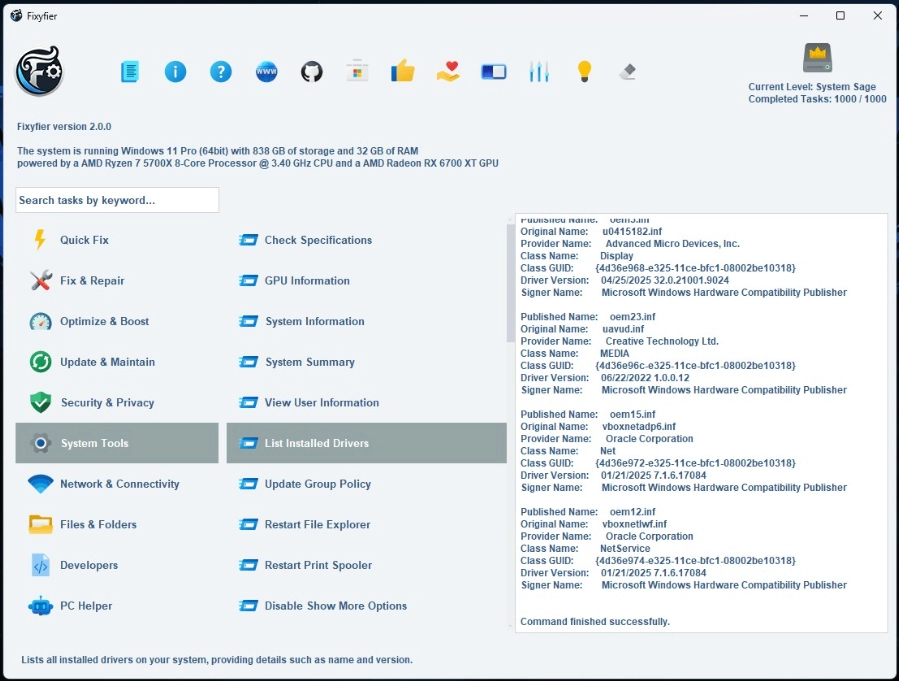Screen dimensions: 899x681
Task: Open the document notes toolbar icon
Action: pos(130,72)
